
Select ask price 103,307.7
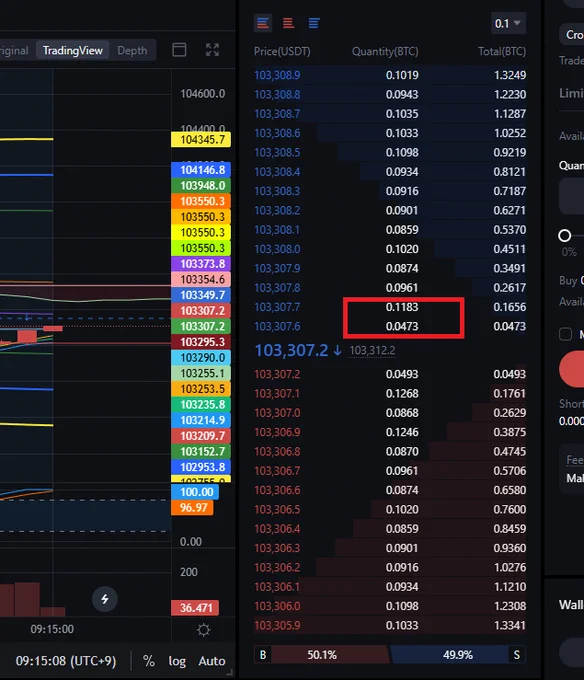pos(277,307)
